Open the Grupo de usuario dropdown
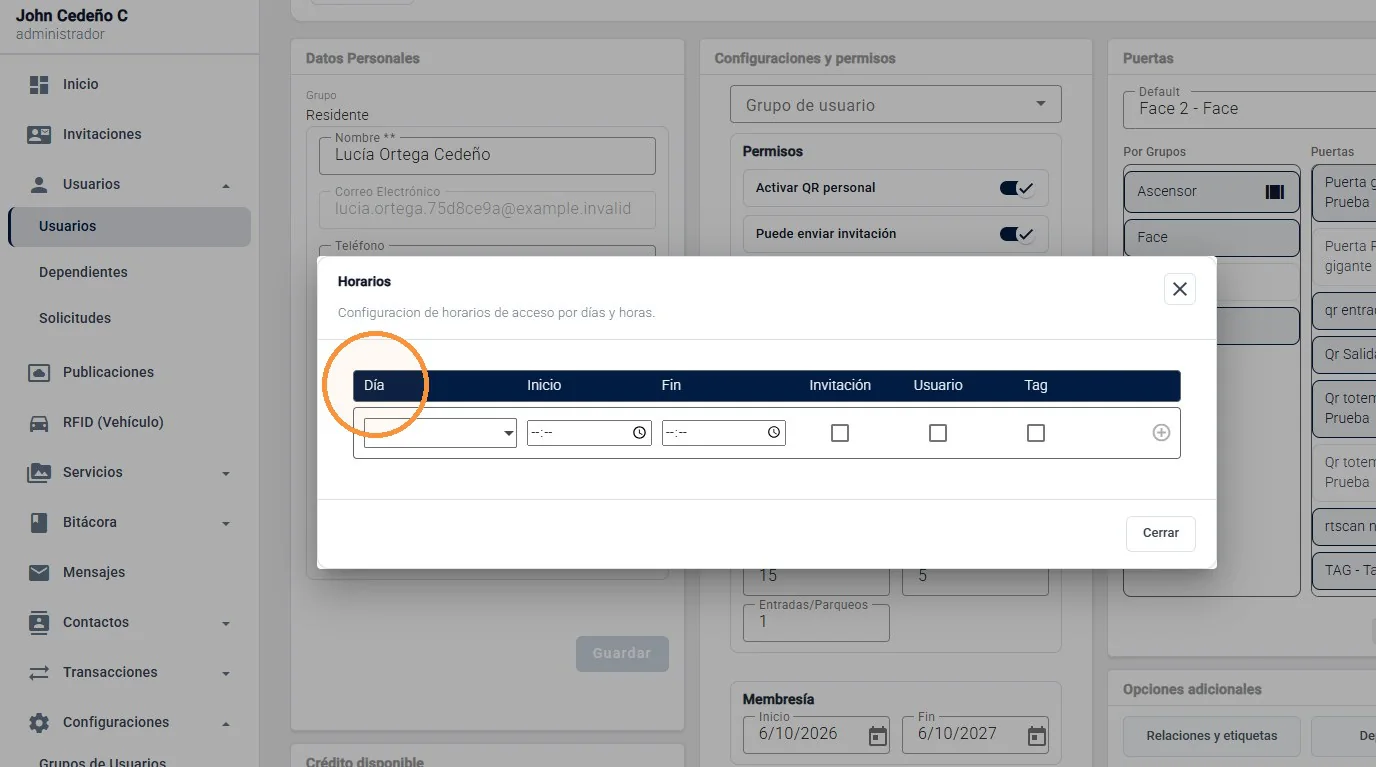Viewport: 1376px width, 767px height. click(x=896, y=105)
